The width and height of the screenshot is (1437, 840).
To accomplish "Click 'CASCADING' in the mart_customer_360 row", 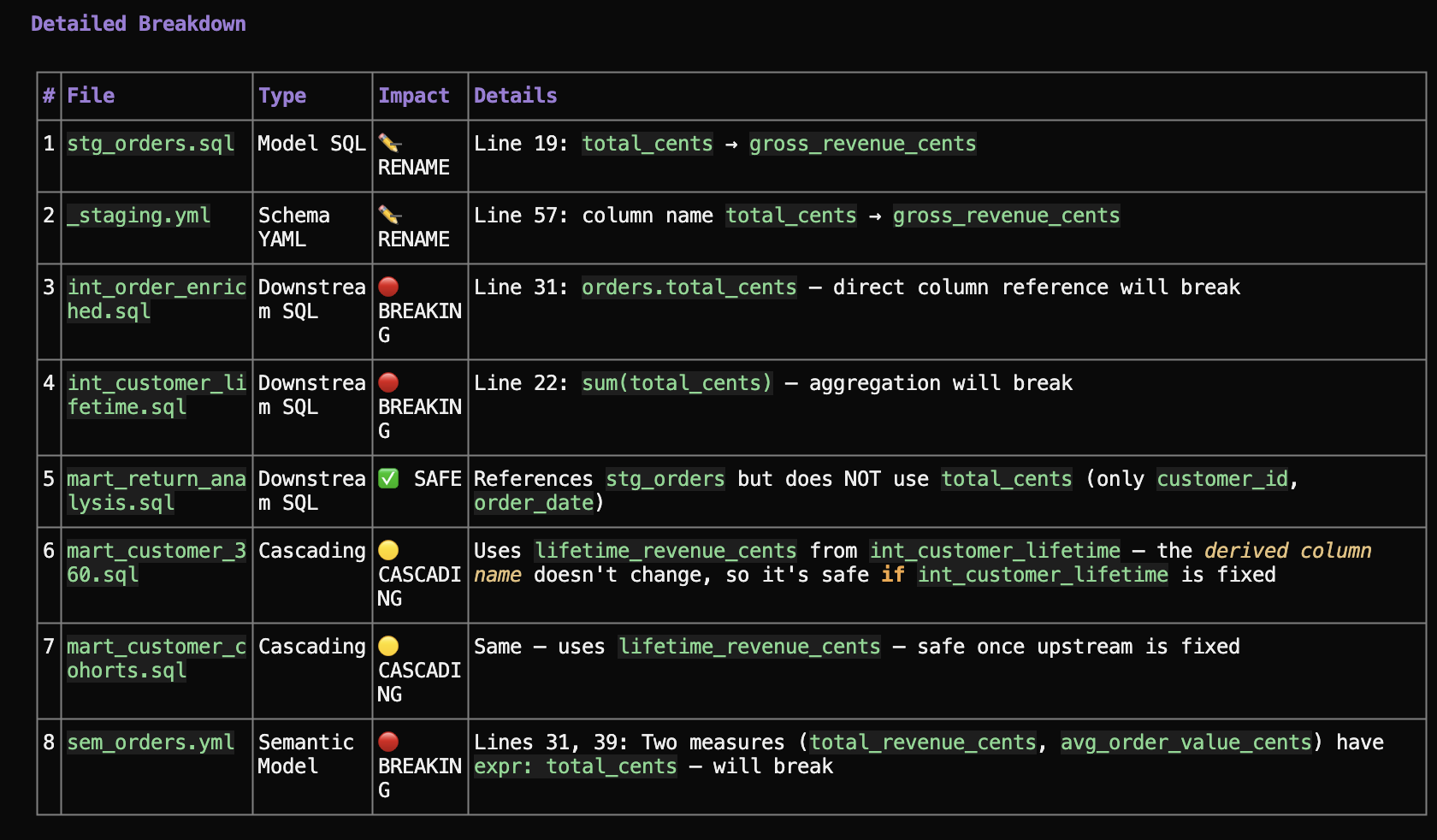I will (x=420, y=587).
